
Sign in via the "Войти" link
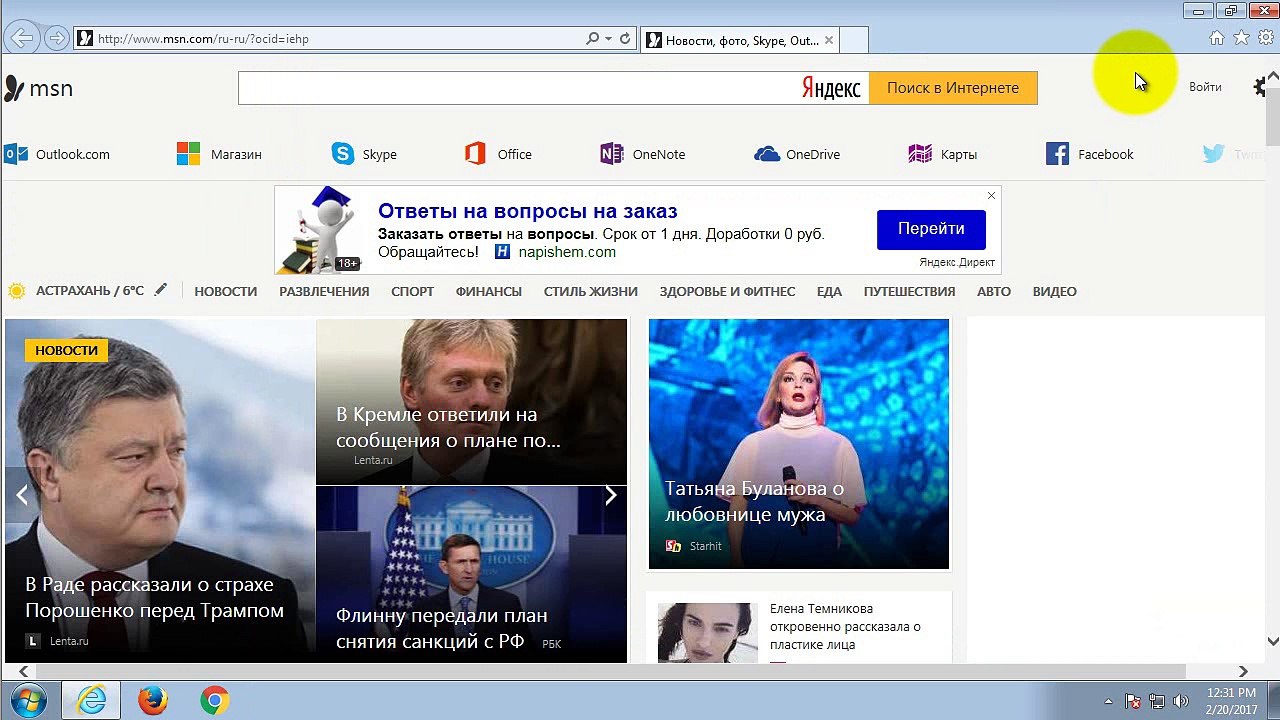1205,87
